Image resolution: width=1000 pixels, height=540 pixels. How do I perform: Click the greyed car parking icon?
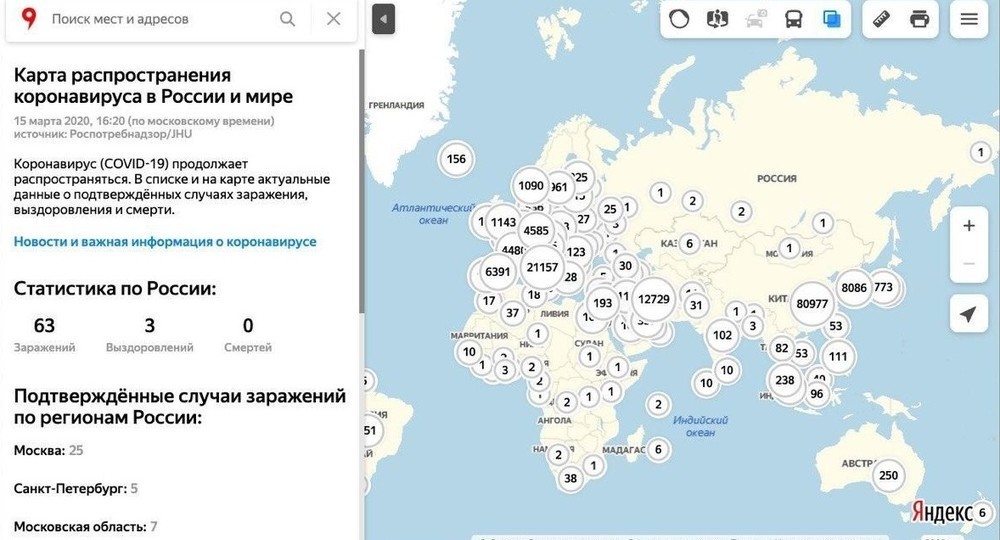[x=756, y=19]
